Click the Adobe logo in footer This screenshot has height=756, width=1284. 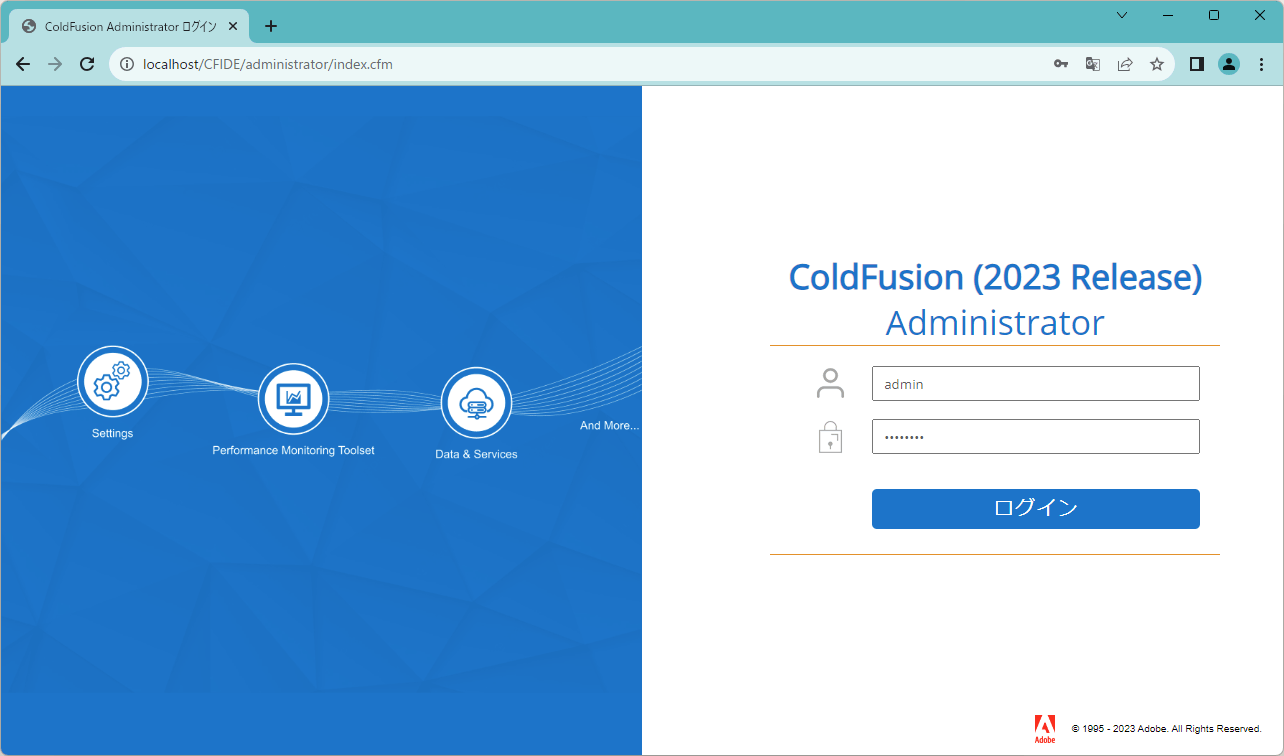(1045, 729)
